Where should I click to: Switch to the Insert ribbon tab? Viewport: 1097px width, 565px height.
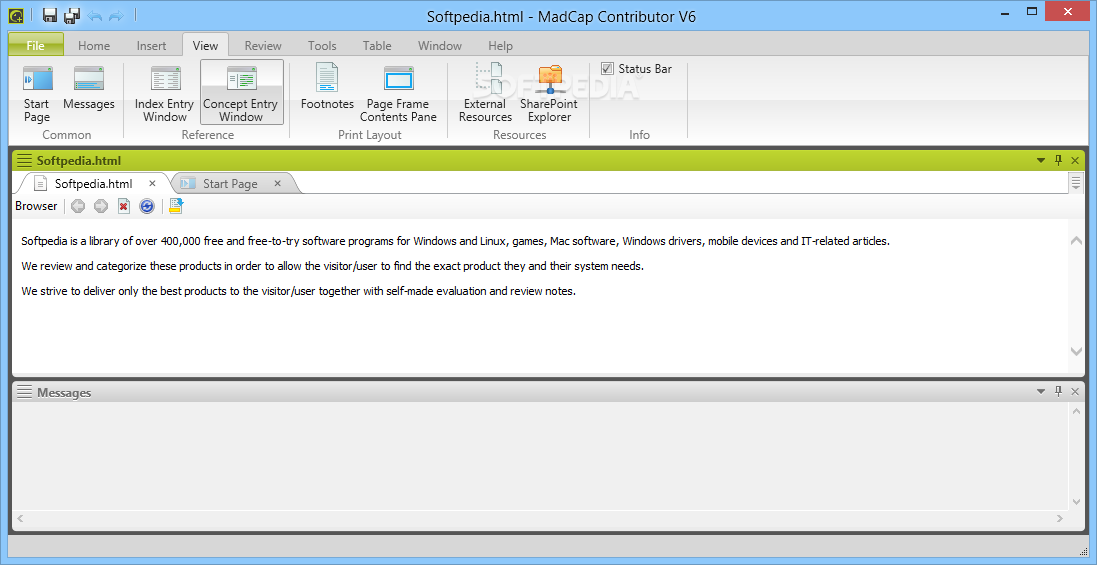[x=151, y=45]
